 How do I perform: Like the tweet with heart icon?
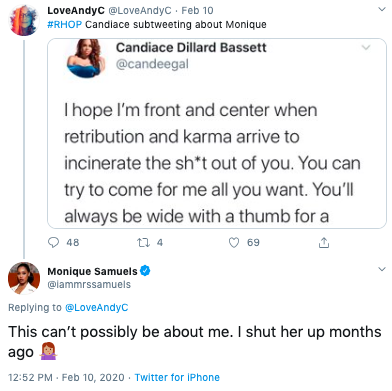234,242
